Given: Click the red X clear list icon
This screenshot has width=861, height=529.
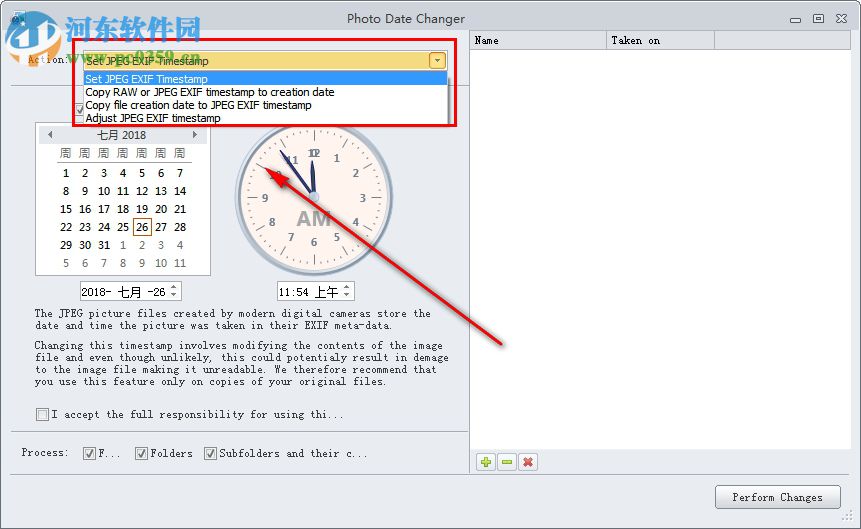Looking at the screenshot, I should tap(528, 462).
